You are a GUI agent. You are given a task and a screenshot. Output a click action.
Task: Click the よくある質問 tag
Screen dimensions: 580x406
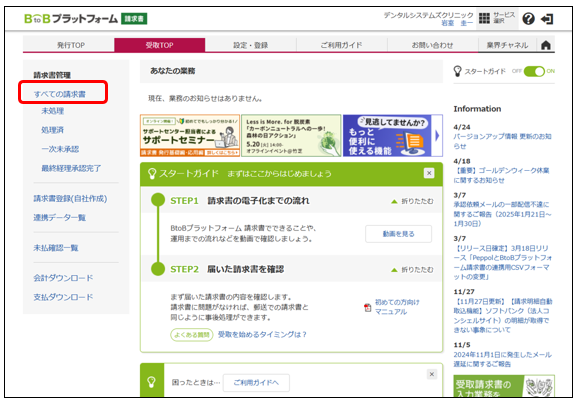(192, 335)
